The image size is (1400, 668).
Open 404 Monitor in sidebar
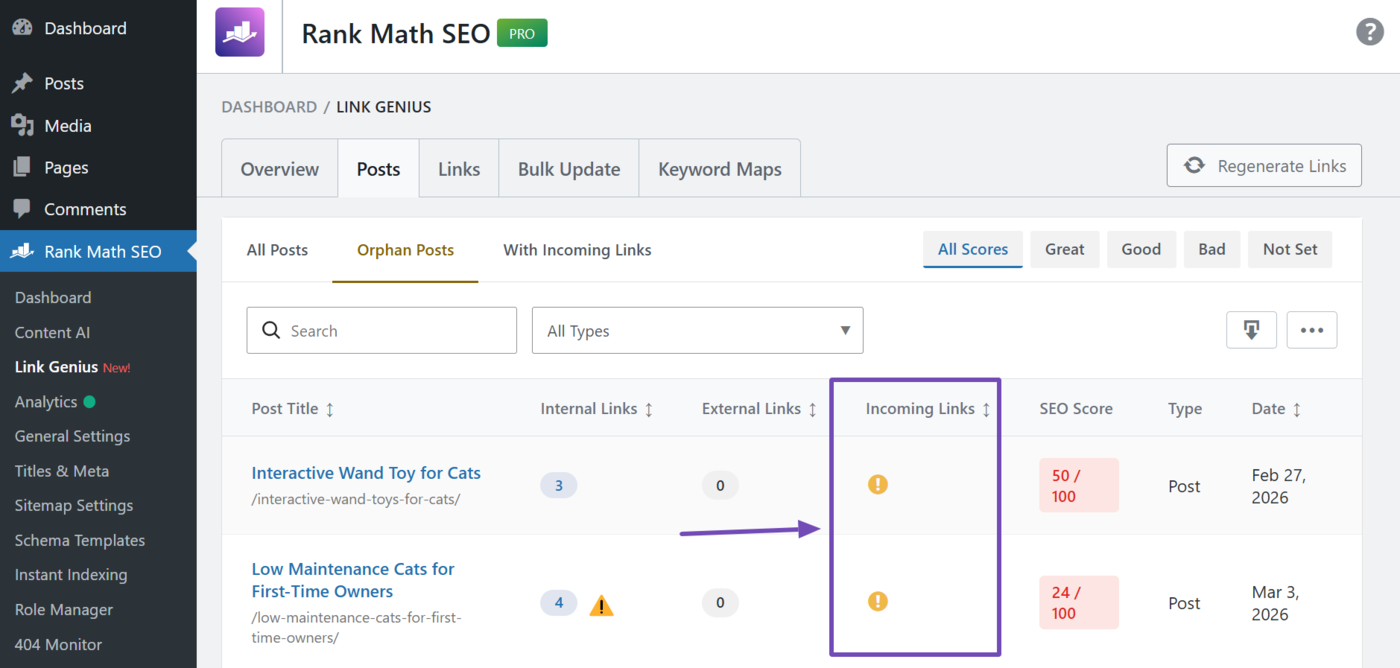(59, 645)
